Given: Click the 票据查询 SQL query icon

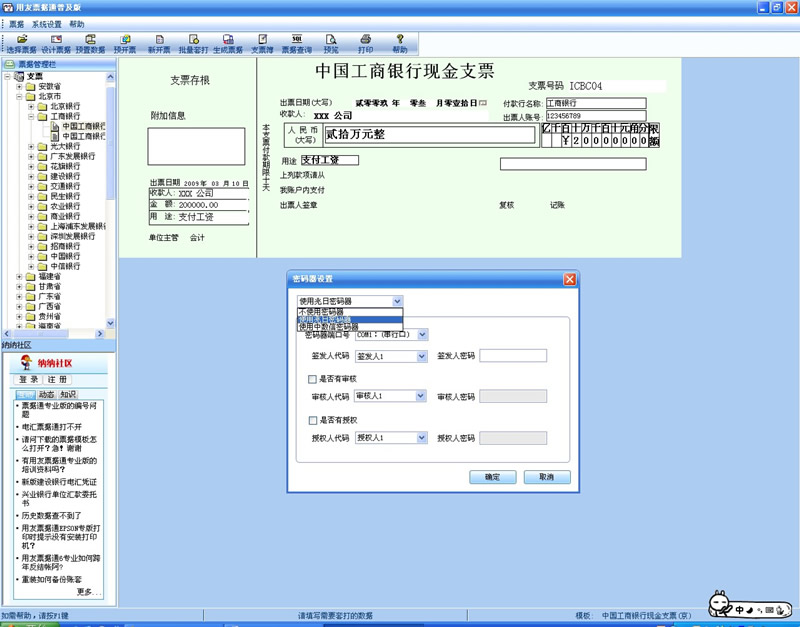Looking at the screenshot, I should 297,39.
